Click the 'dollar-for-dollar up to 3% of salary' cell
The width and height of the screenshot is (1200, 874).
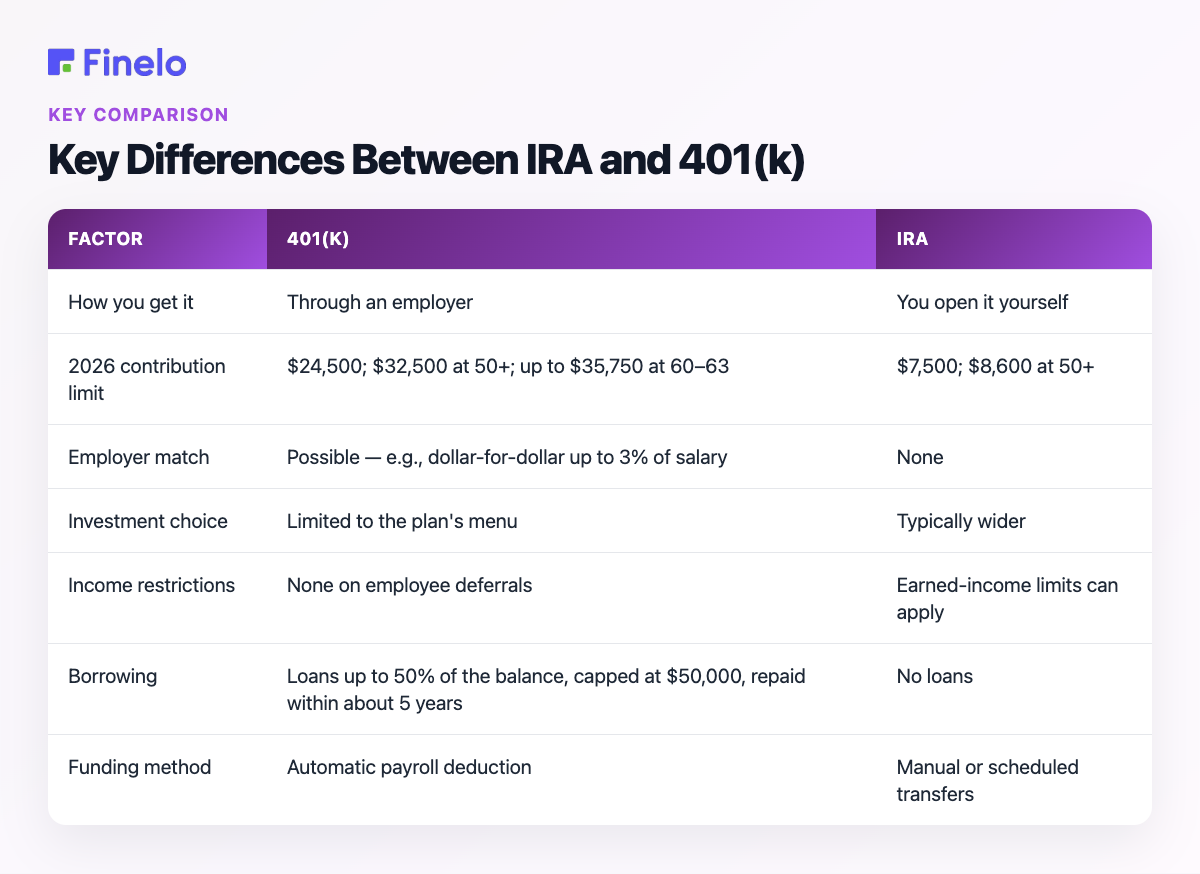point(571,457)
